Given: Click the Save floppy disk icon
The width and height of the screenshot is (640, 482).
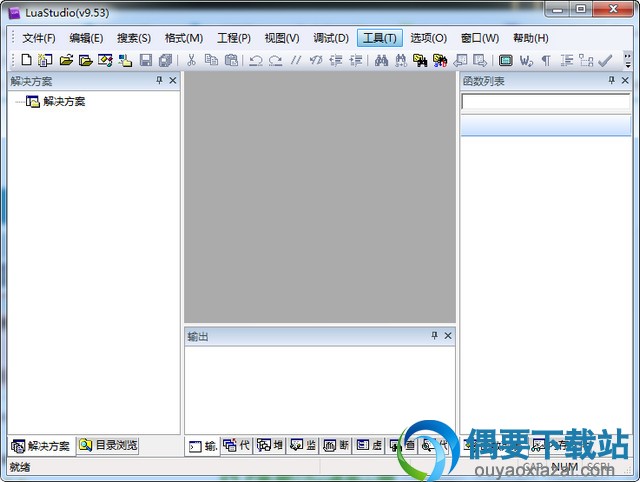Looking at the screenshot, I should coord(146,60).
